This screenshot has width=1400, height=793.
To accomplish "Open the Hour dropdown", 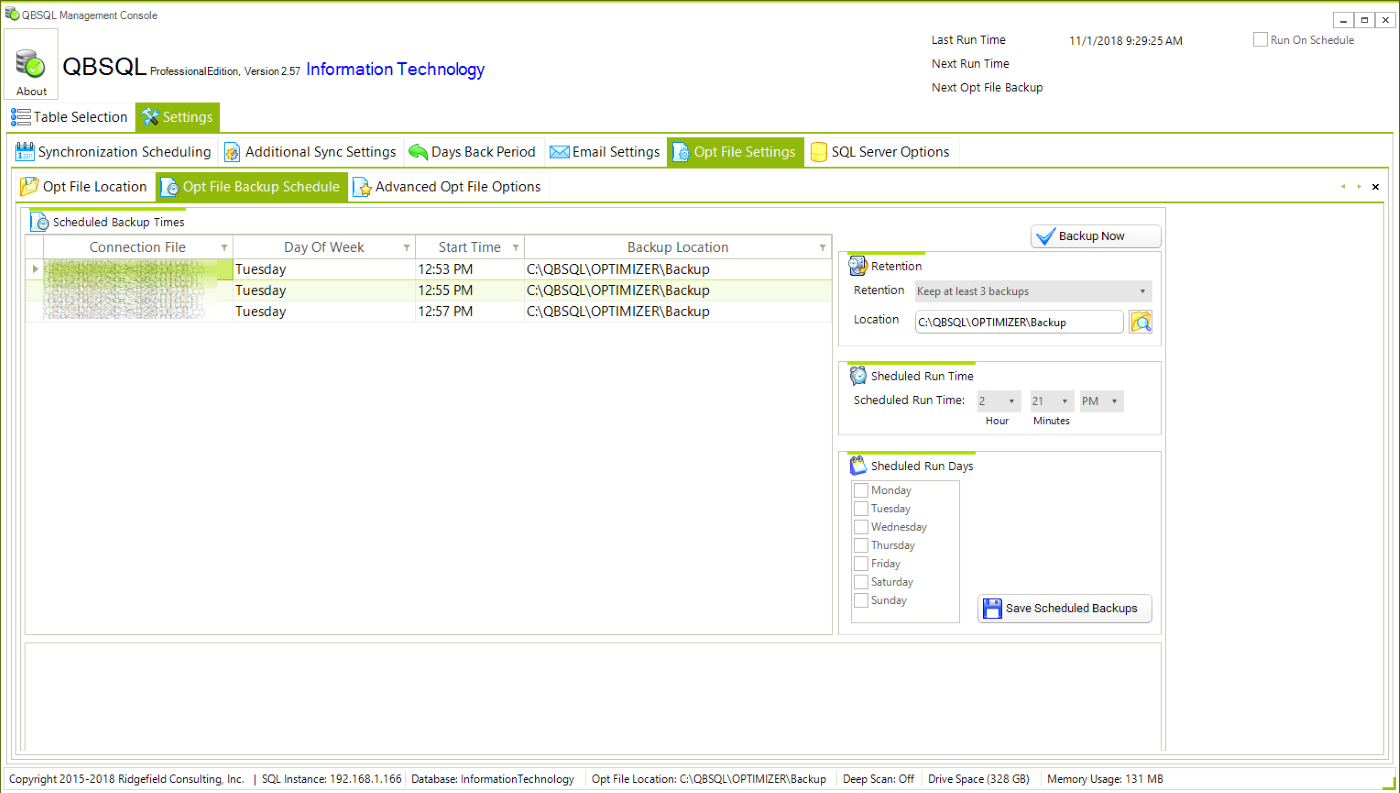I will click(998, 401).
